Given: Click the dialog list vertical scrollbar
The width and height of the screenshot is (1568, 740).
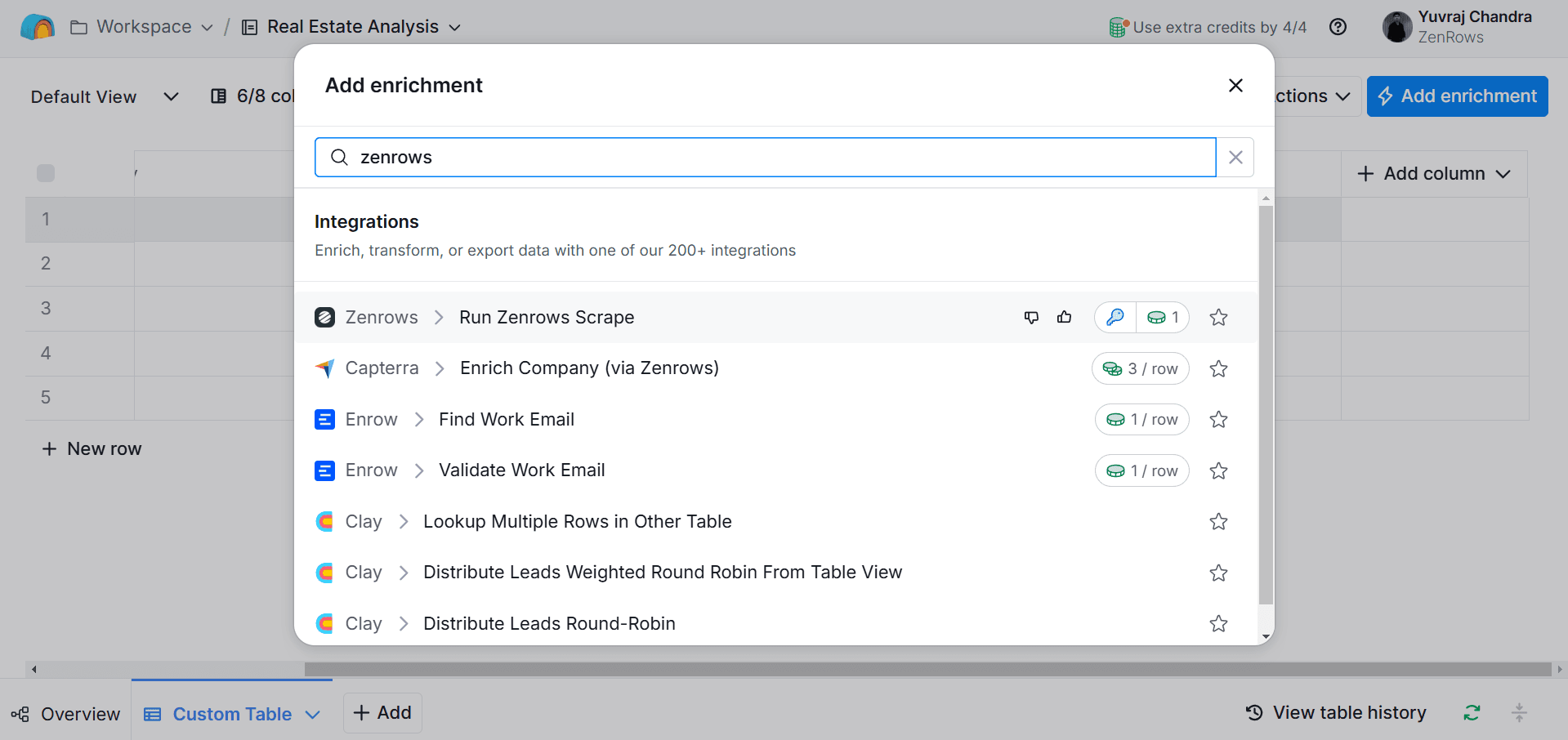Looking at the screenshot, I should (x=1266, y=404).
